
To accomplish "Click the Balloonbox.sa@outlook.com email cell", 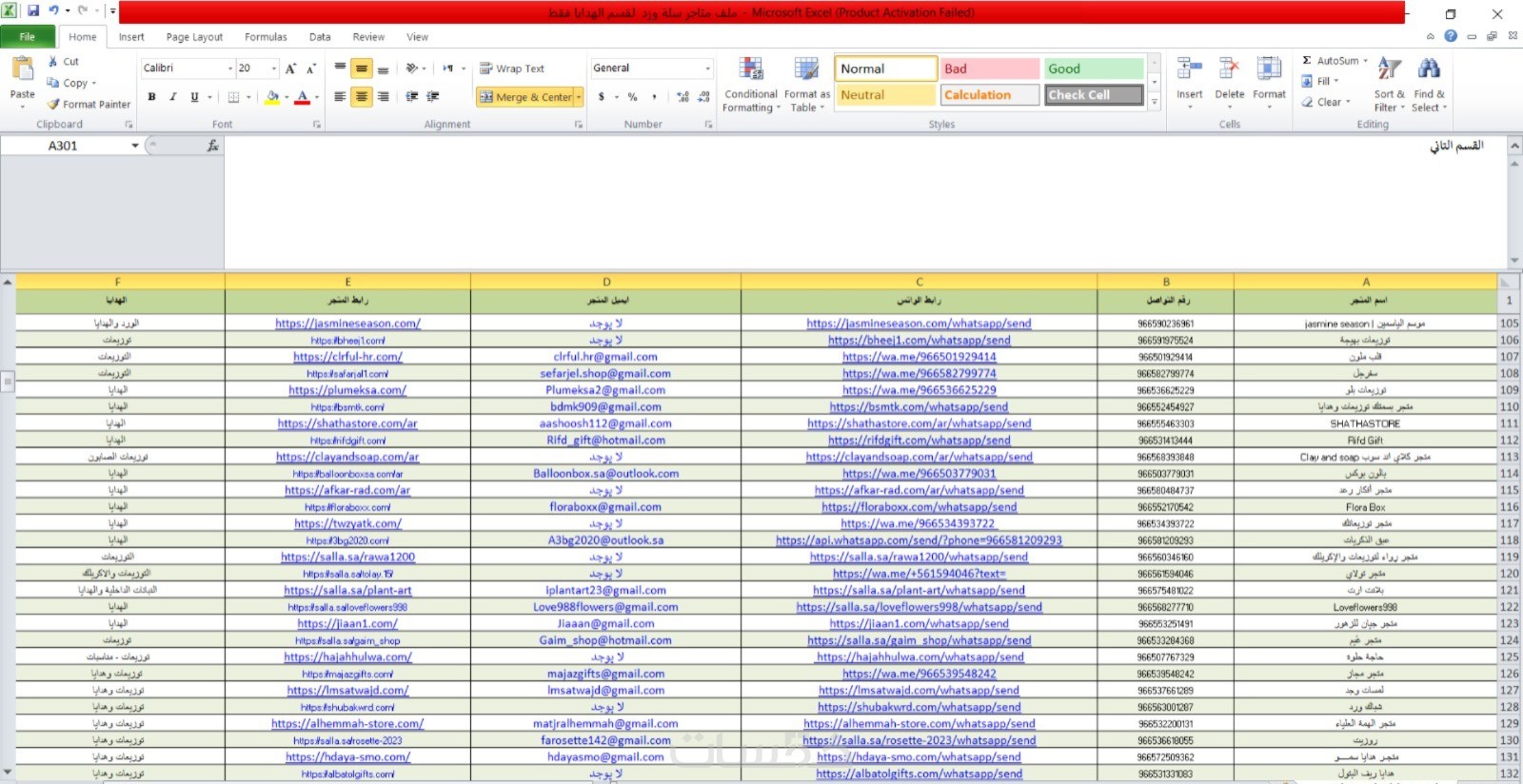I will pyautogui.click(x=605, y=474).
